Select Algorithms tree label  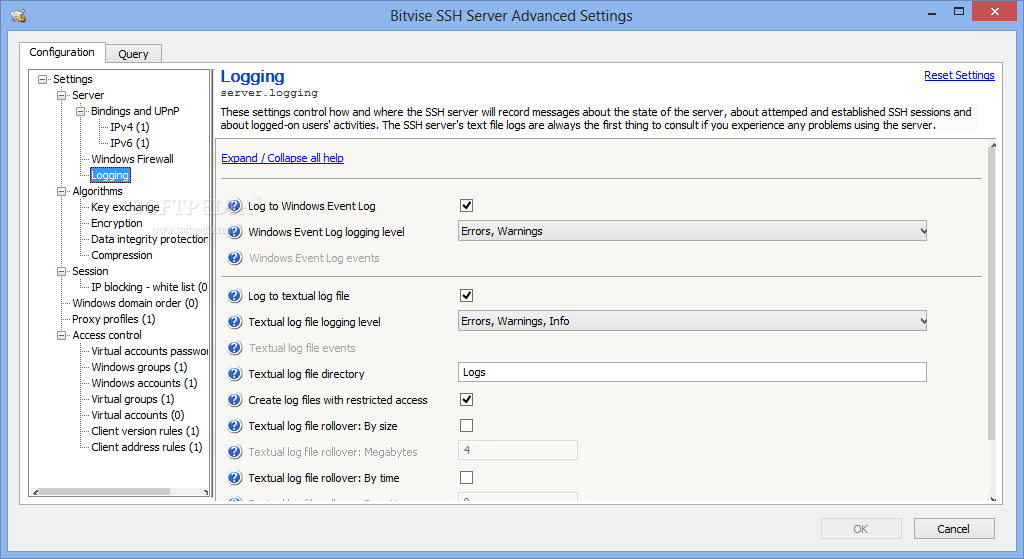pos(97,191)
